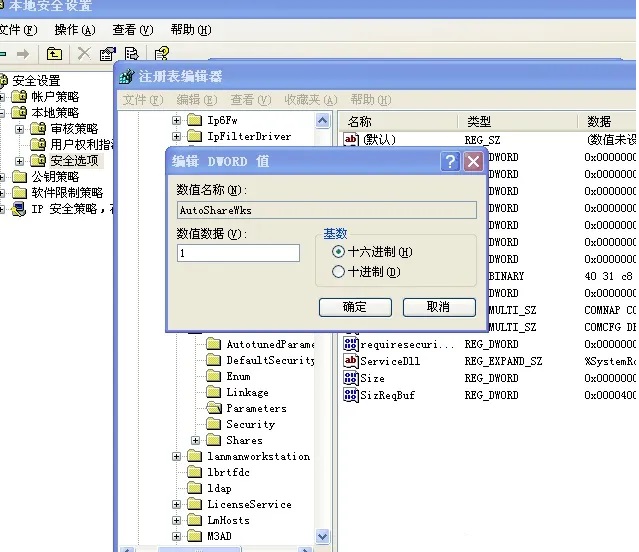Select the Linkage registry key
The height and width of the screenshot is (552, 639).
[247, 392]
